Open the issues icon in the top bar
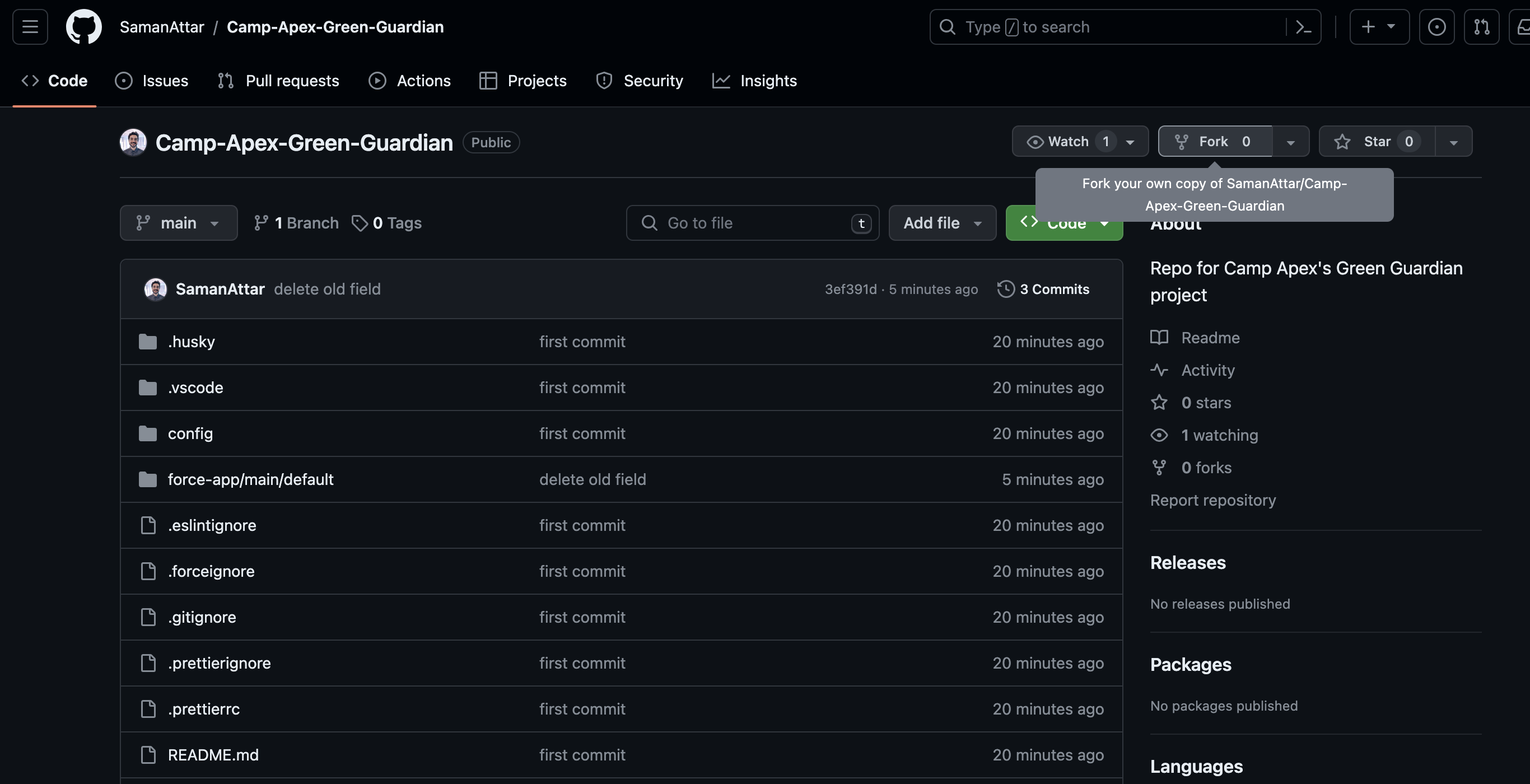This screenshot has width=1530, height=784. click(x=1436, y=27)
